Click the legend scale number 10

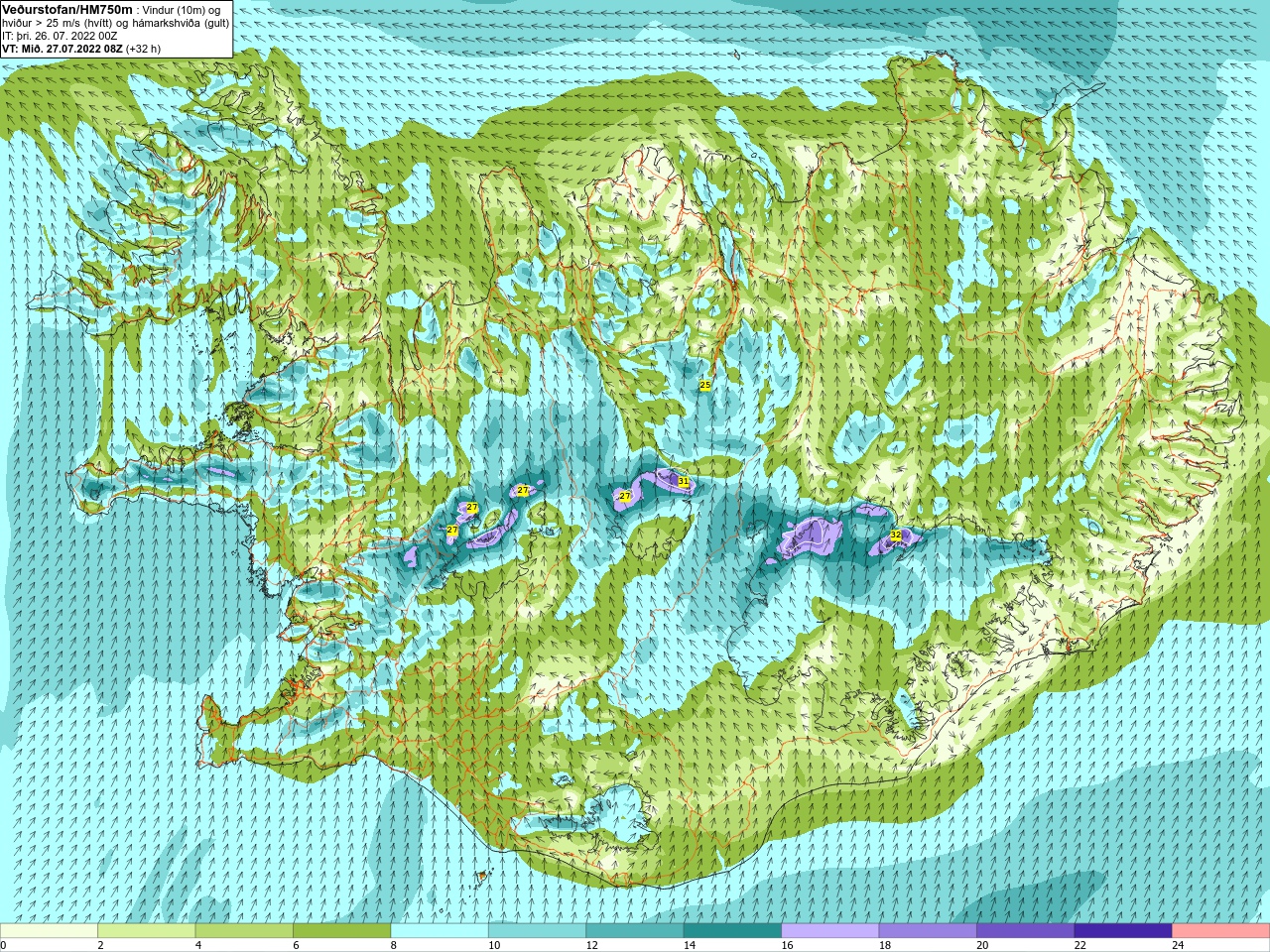point(494,945)
